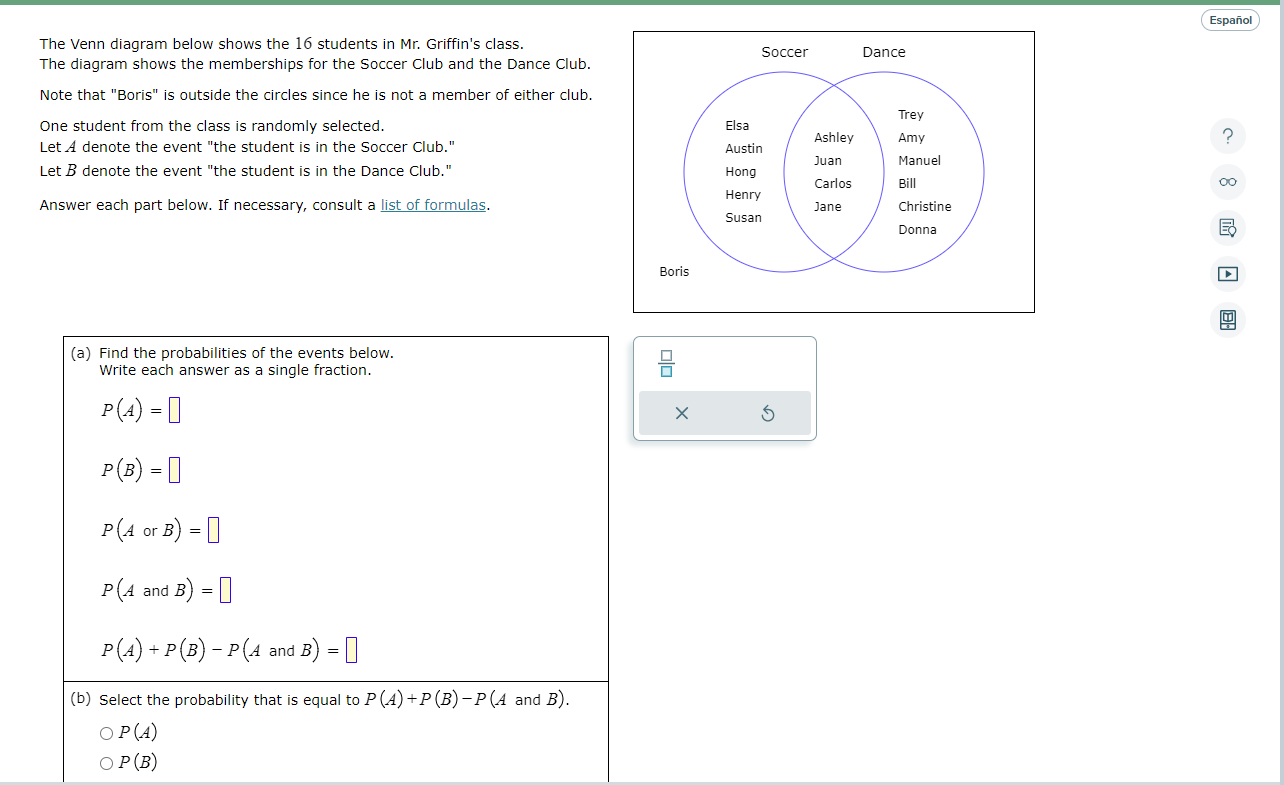Open the ebook textbook icon
The height and width of the screenshot is (785, 1284).
coord(1228,320)
